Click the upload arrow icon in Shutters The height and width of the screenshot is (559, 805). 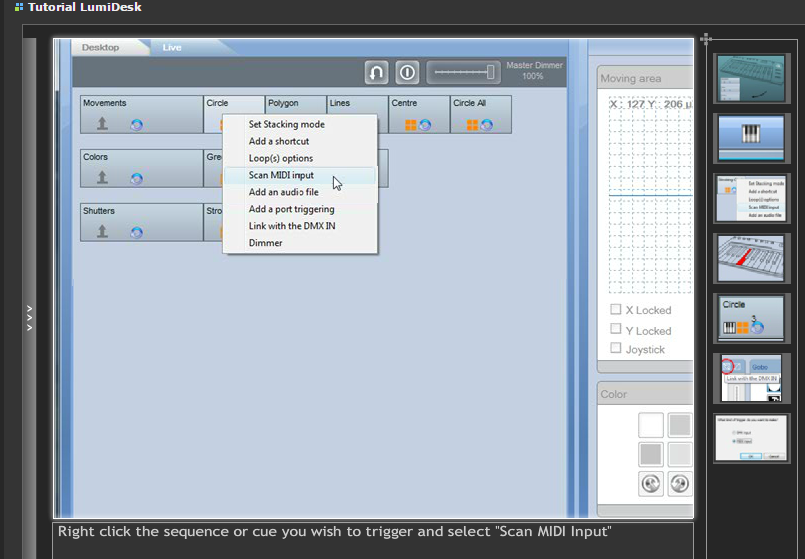coord(102,231)
